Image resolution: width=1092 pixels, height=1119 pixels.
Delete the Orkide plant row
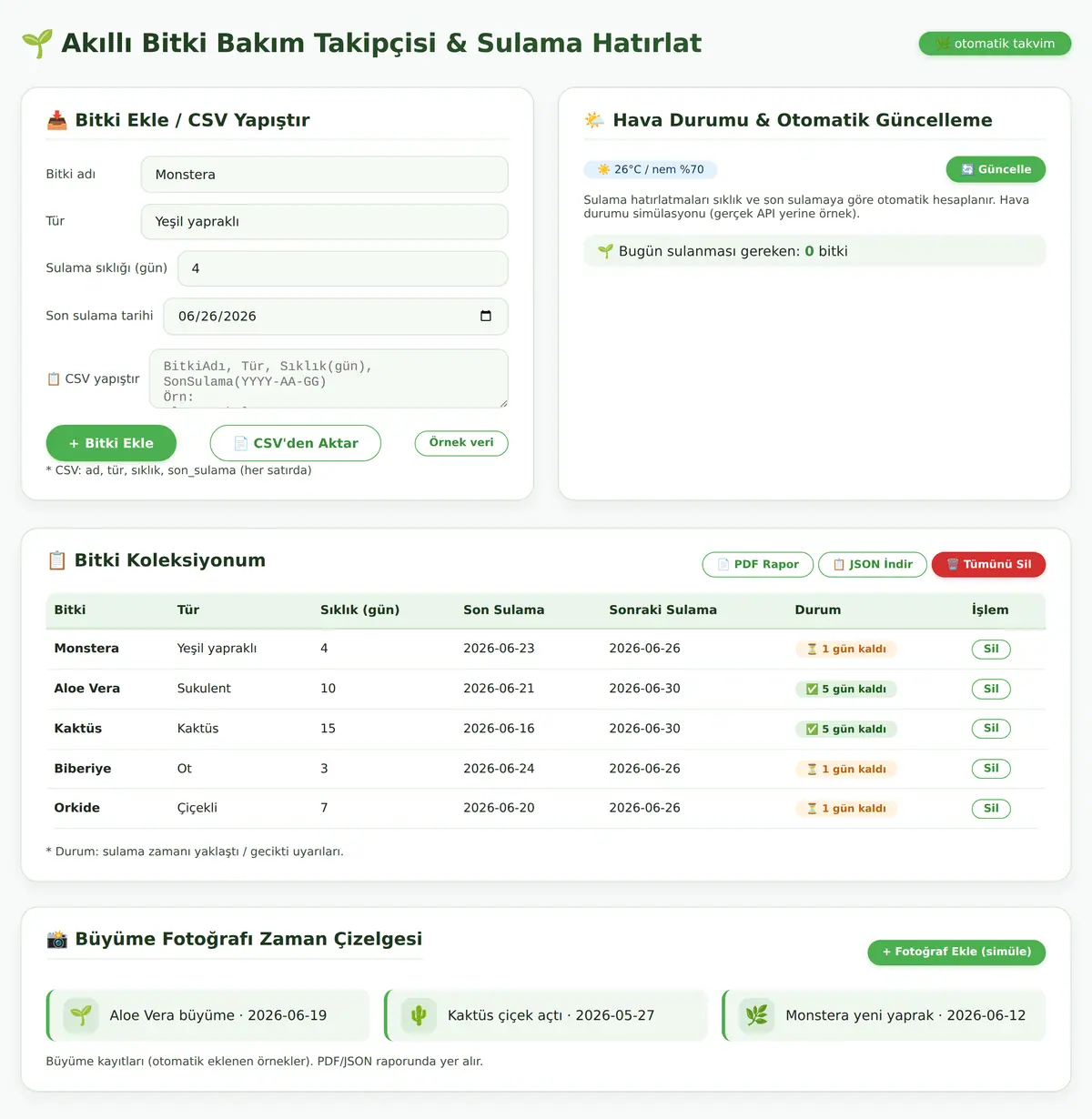point(991,808)
